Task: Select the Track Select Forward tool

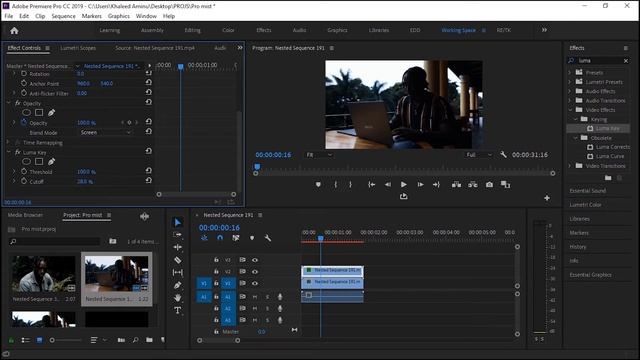Action: [x=177, y=235]
